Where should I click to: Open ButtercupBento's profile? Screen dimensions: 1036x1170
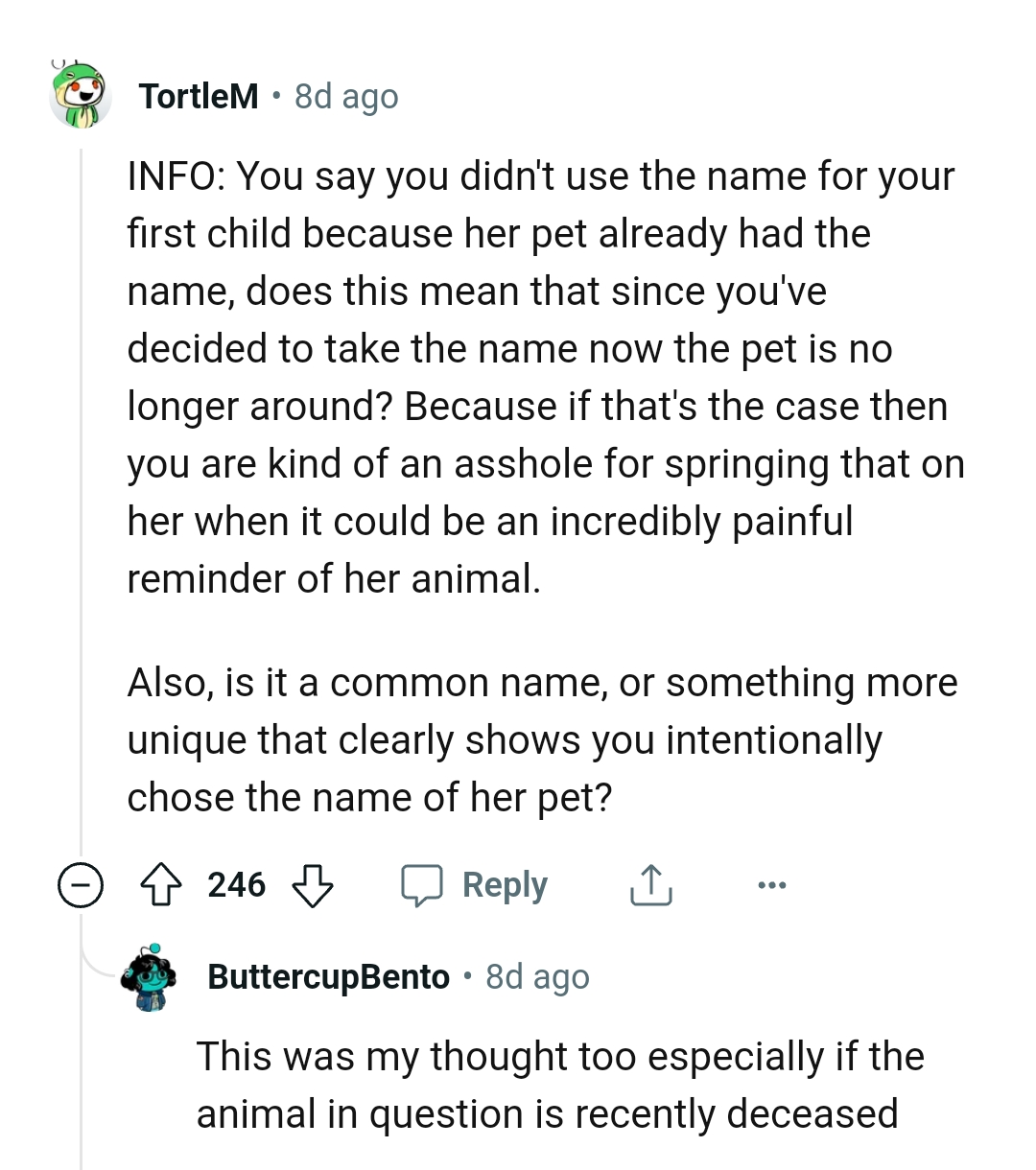[x=327, y=976]
